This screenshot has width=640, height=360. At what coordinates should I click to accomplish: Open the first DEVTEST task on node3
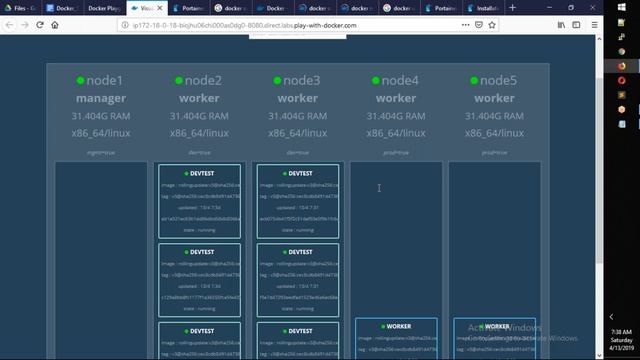(x=298, y=201)
